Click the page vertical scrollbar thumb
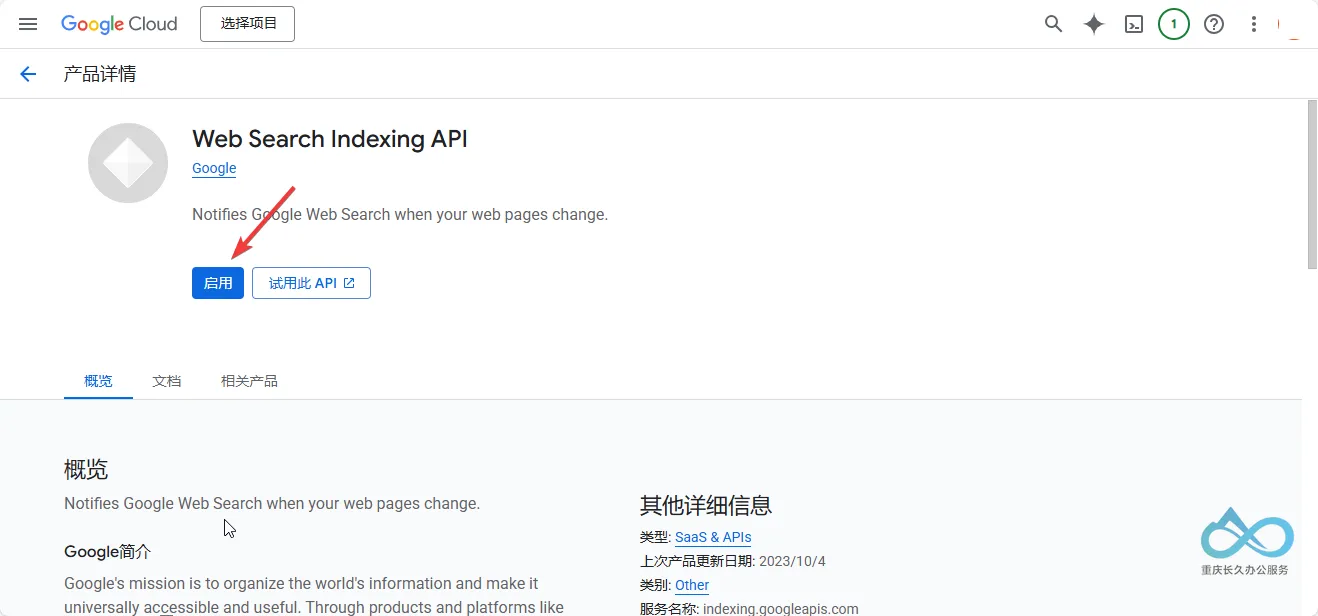 coord(1312,184)
